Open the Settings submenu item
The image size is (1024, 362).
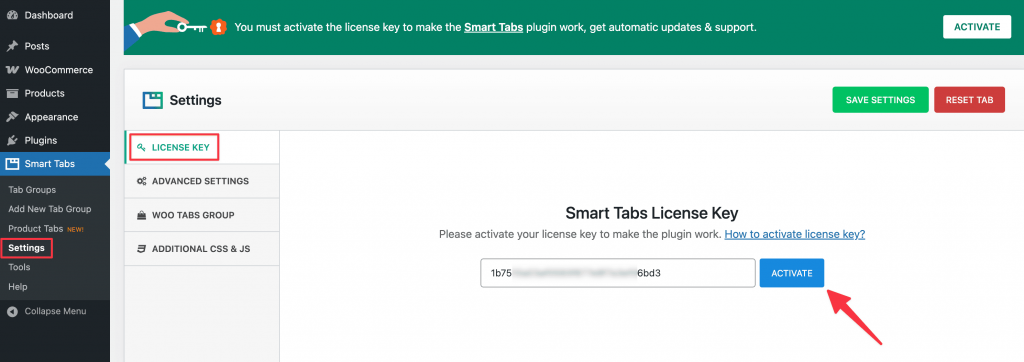coord(26,248)
